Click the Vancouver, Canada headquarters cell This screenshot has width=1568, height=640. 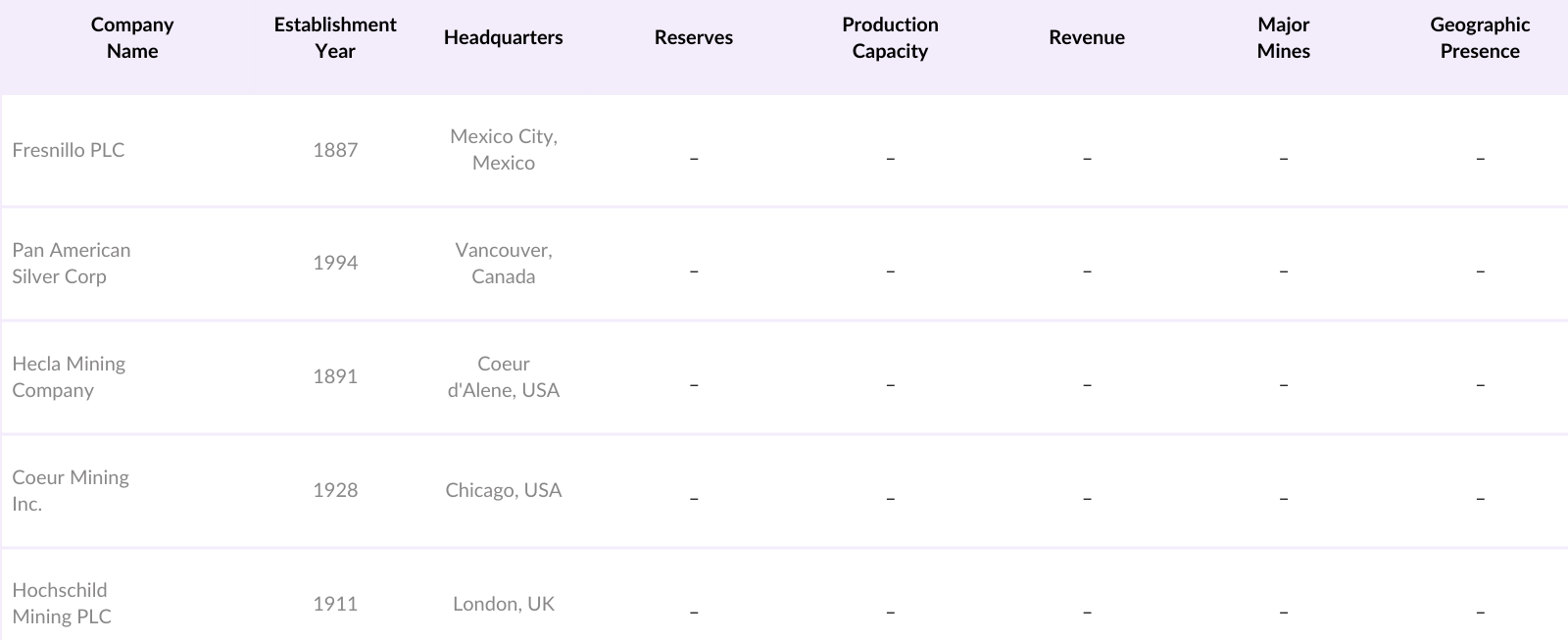(x=504, y=263)
